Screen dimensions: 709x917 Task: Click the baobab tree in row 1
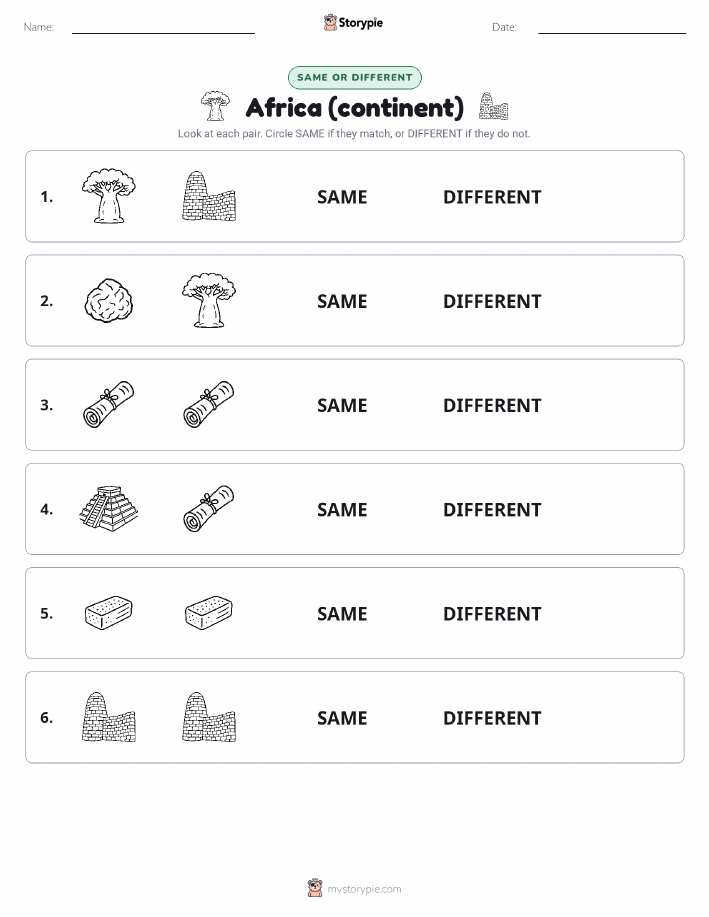[x=109, y=196]
